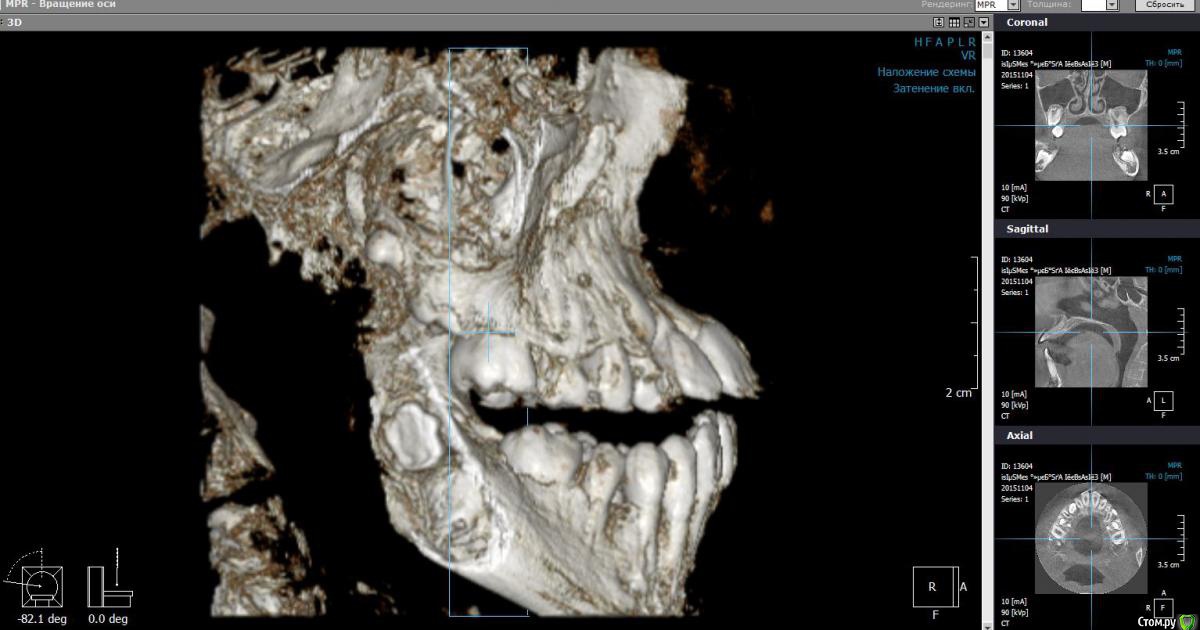Click the grid layout icon

(x=954, y=21)
